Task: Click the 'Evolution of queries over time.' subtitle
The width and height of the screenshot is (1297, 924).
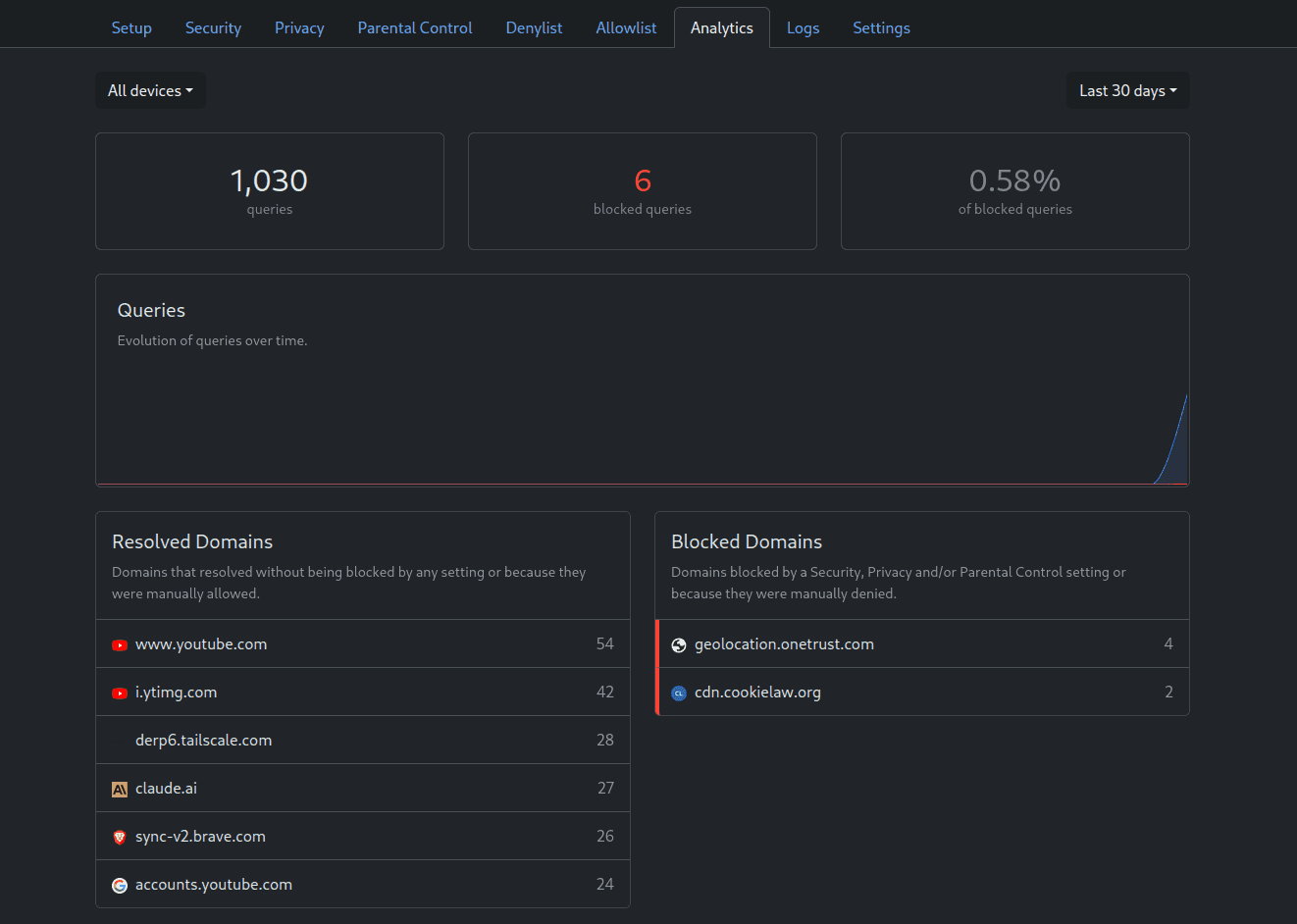Action: [x=212, y=340]
